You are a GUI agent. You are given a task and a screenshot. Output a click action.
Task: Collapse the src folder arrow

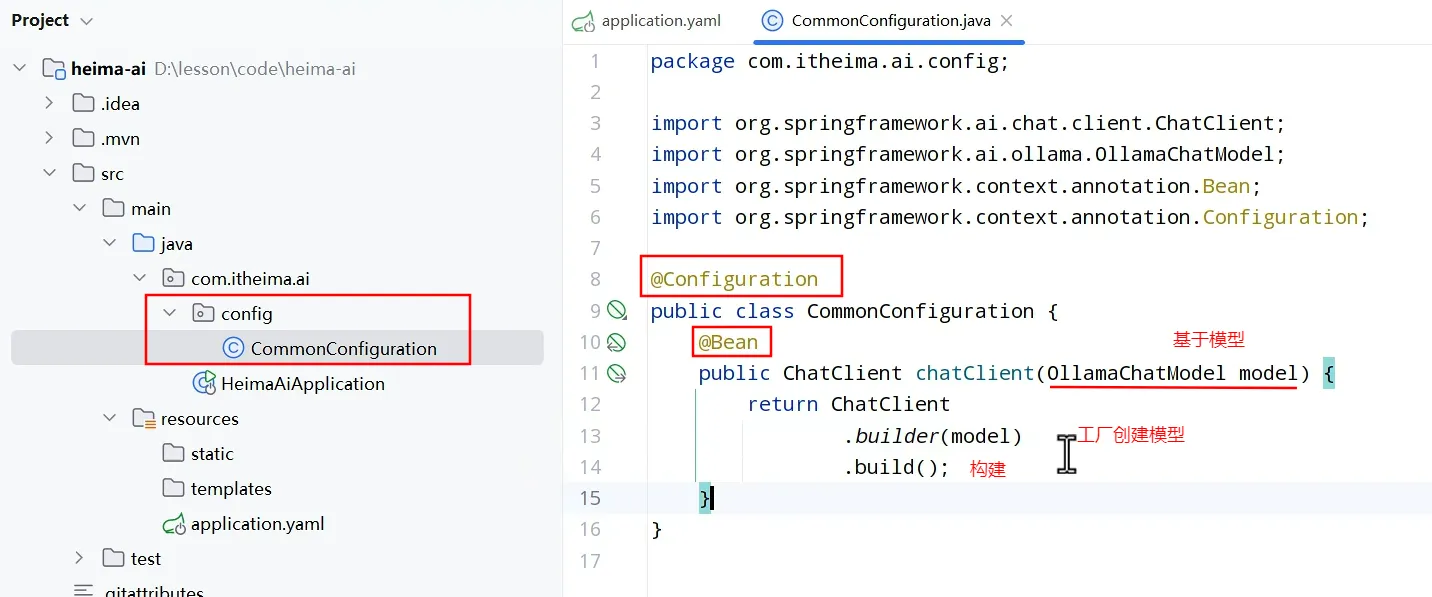click(50, 173)
